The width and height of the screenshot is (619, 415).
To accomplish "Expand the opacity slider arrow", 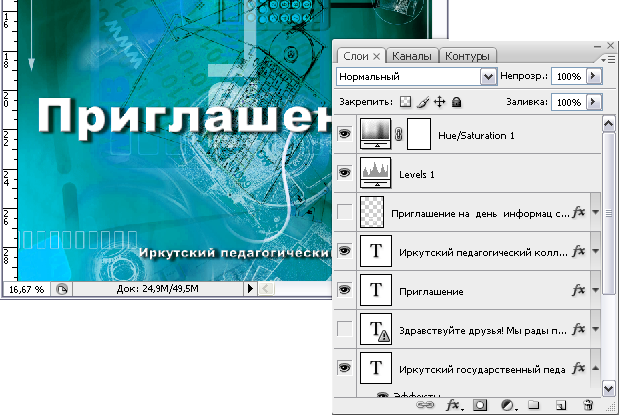I will (x=593, y=76).
